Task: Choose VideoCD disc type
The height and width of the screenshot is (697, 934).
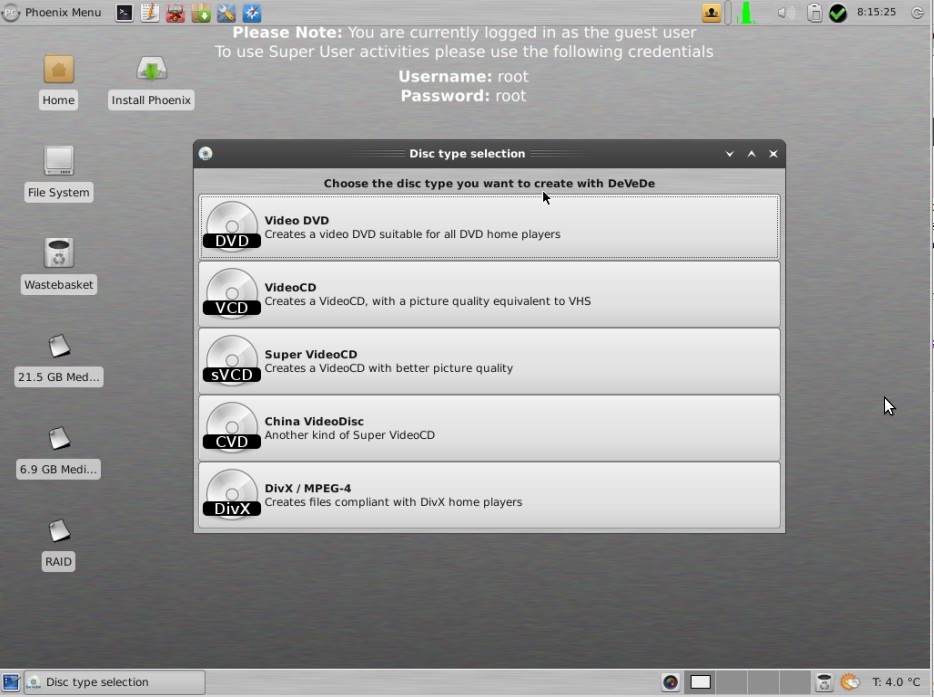Action: click(x=489, y=294)
